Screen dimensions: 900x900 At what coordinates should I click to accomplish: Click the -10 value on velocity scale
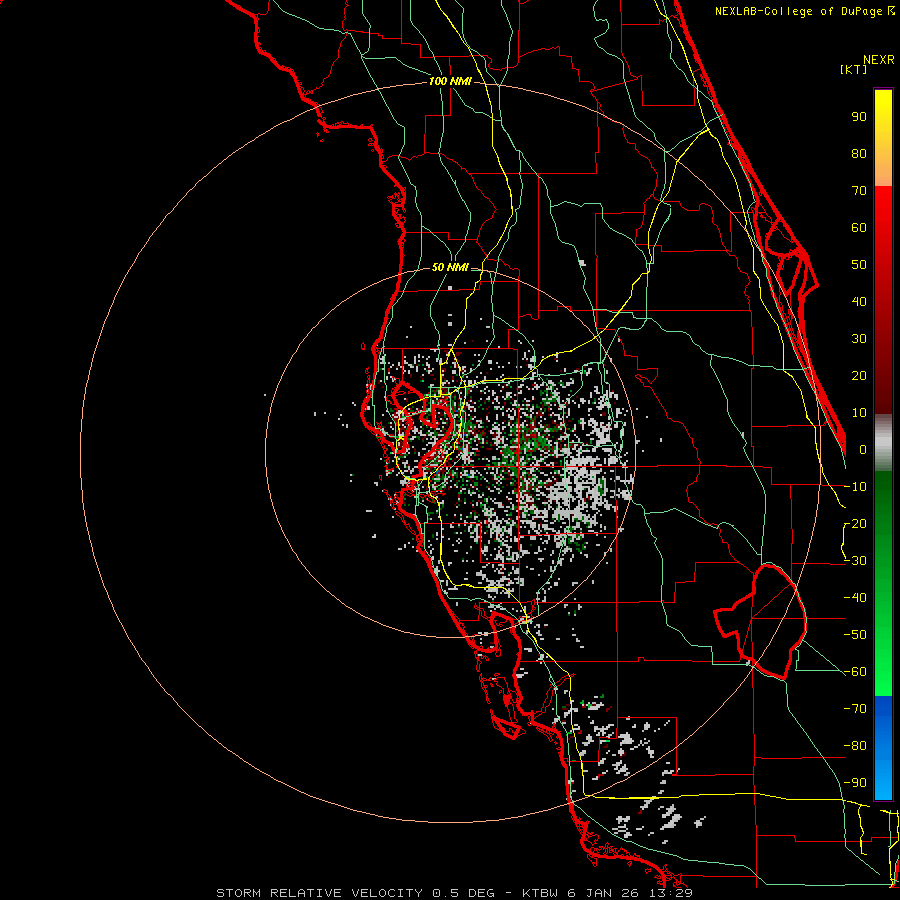point(855,487)
